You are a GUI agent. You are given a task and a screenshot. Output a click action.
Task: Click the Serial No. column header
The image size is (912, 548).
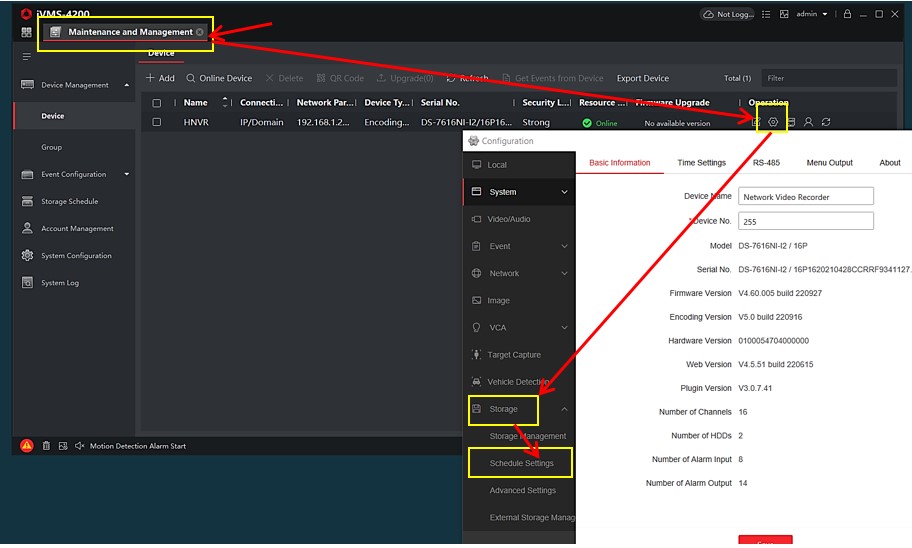pyautogui.click(x=440, y=102)
